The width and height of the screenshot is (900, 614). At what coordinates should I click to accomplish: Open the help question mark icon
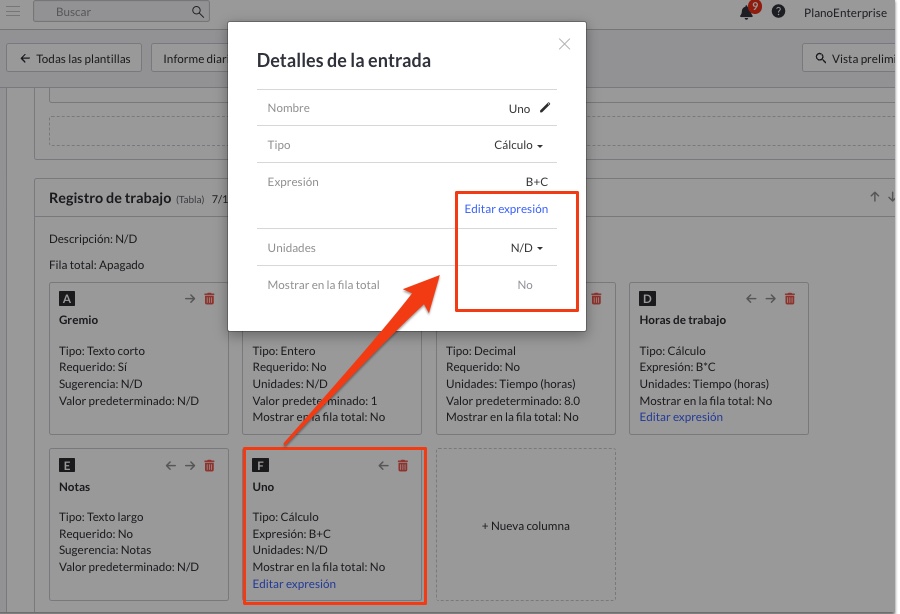(778, 11)
